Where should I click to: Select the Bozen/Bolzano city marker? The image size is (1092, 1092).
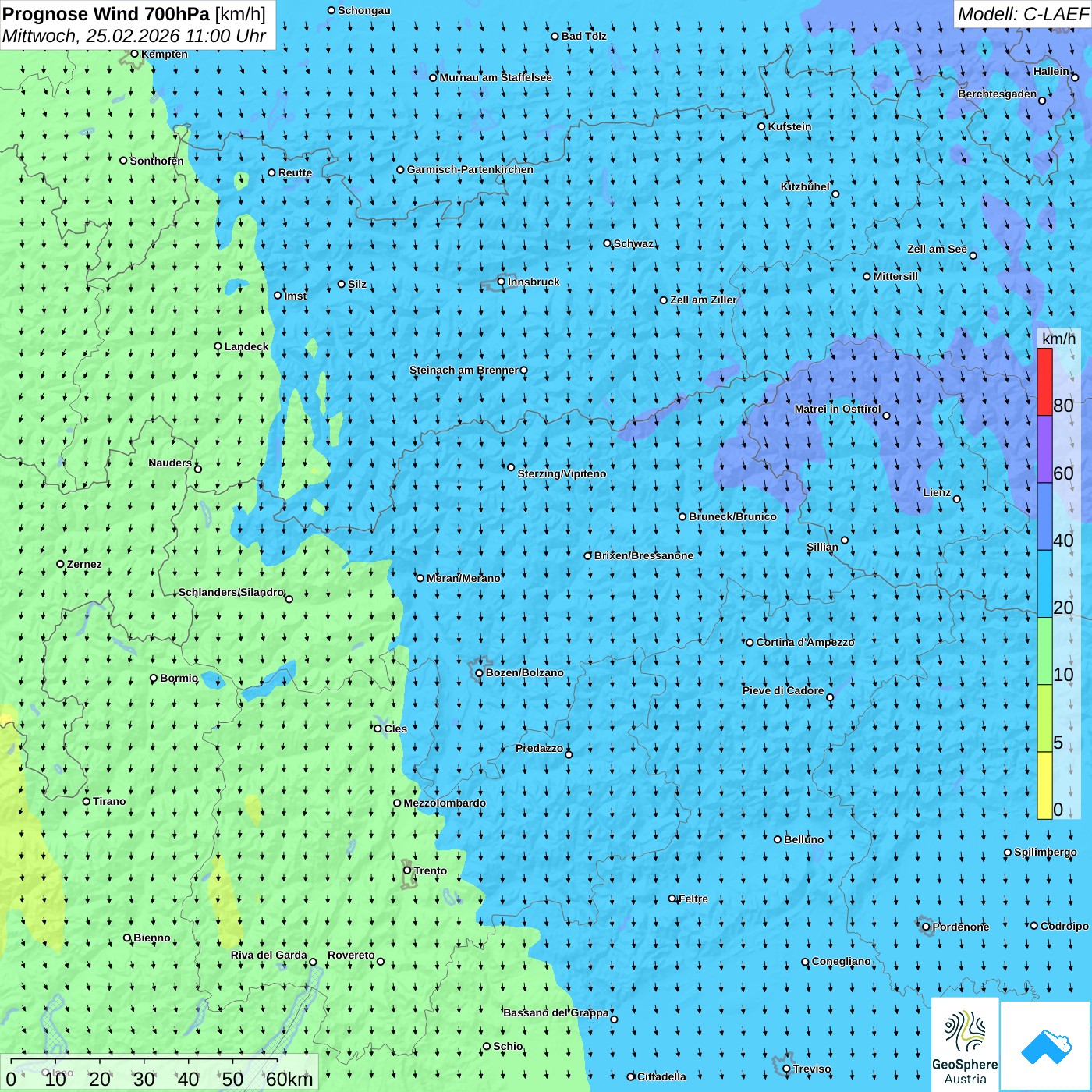point(479,673)
